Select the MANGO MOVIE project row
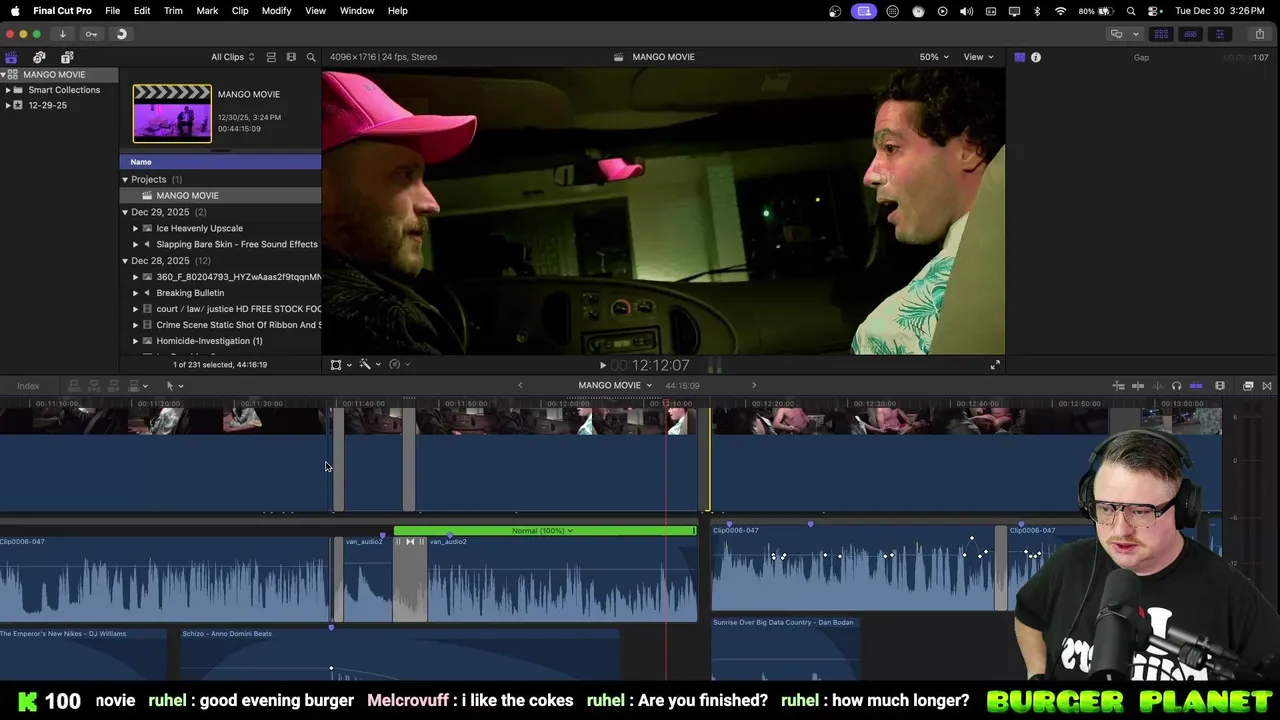This screenshot has width=1280, height=720. click(x=221, y=196)
